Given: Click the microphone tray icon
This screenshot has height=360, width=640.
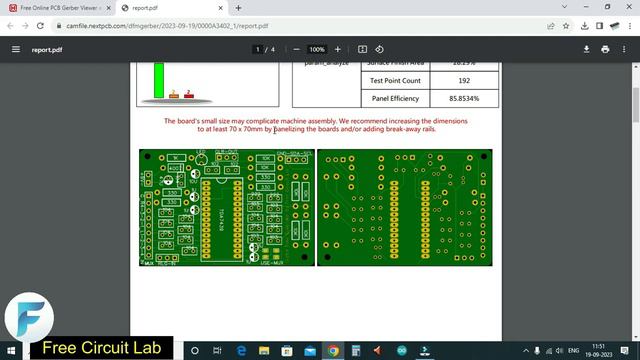Looking at the screenshot, I should click(x=537, y=351).
